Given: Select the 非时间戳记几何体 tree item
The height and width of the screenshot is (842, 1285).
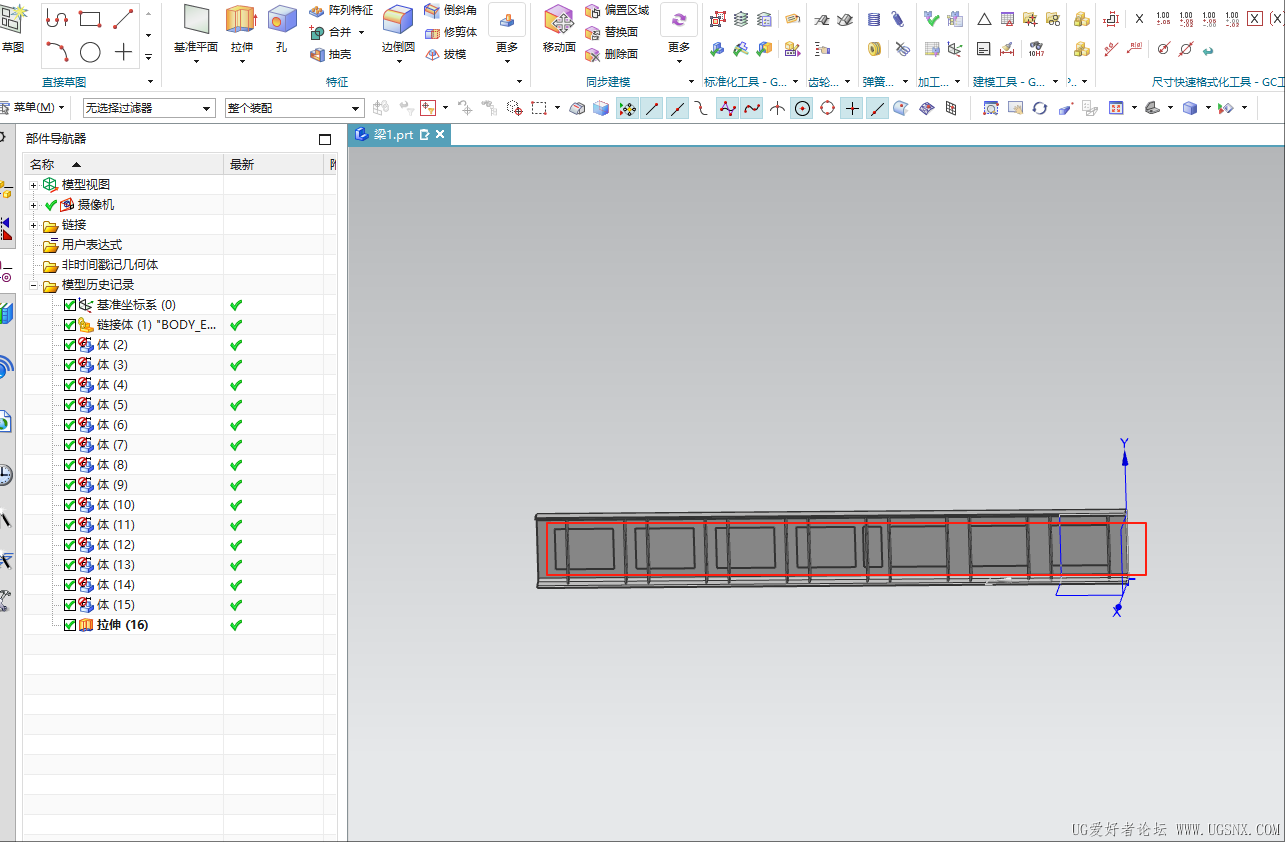Looking at the screenshot, I should click(x=110, y=265).
